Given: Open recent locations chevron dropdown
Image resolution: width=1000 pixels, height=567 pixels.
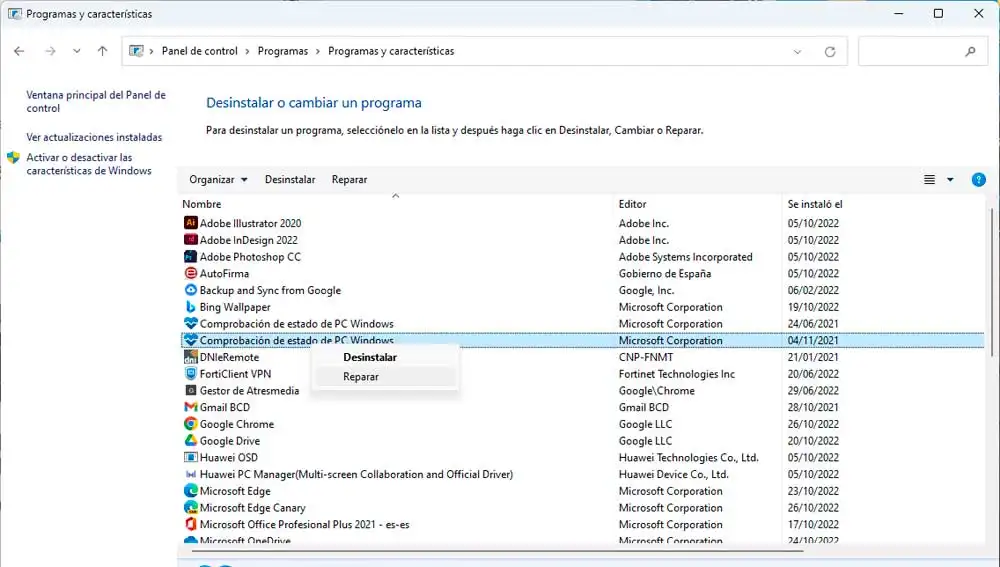Looking at the screenshot, I should pyautogui.click(x=77, y=51).
